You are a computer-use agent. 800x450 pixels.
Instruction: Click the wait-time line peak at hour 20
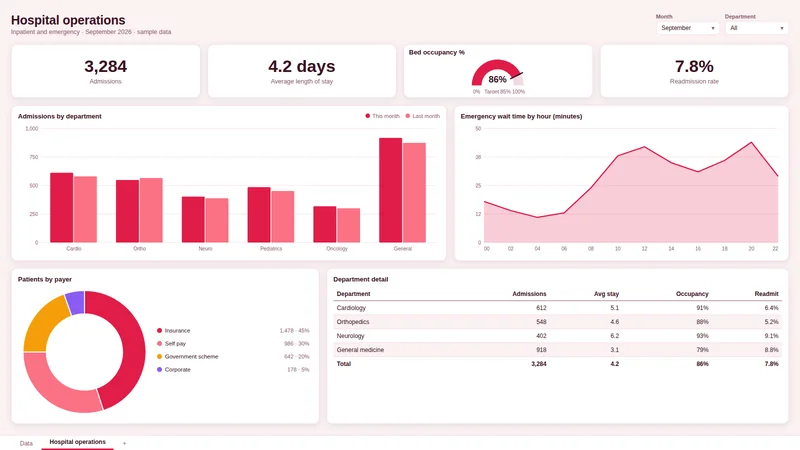751,142
